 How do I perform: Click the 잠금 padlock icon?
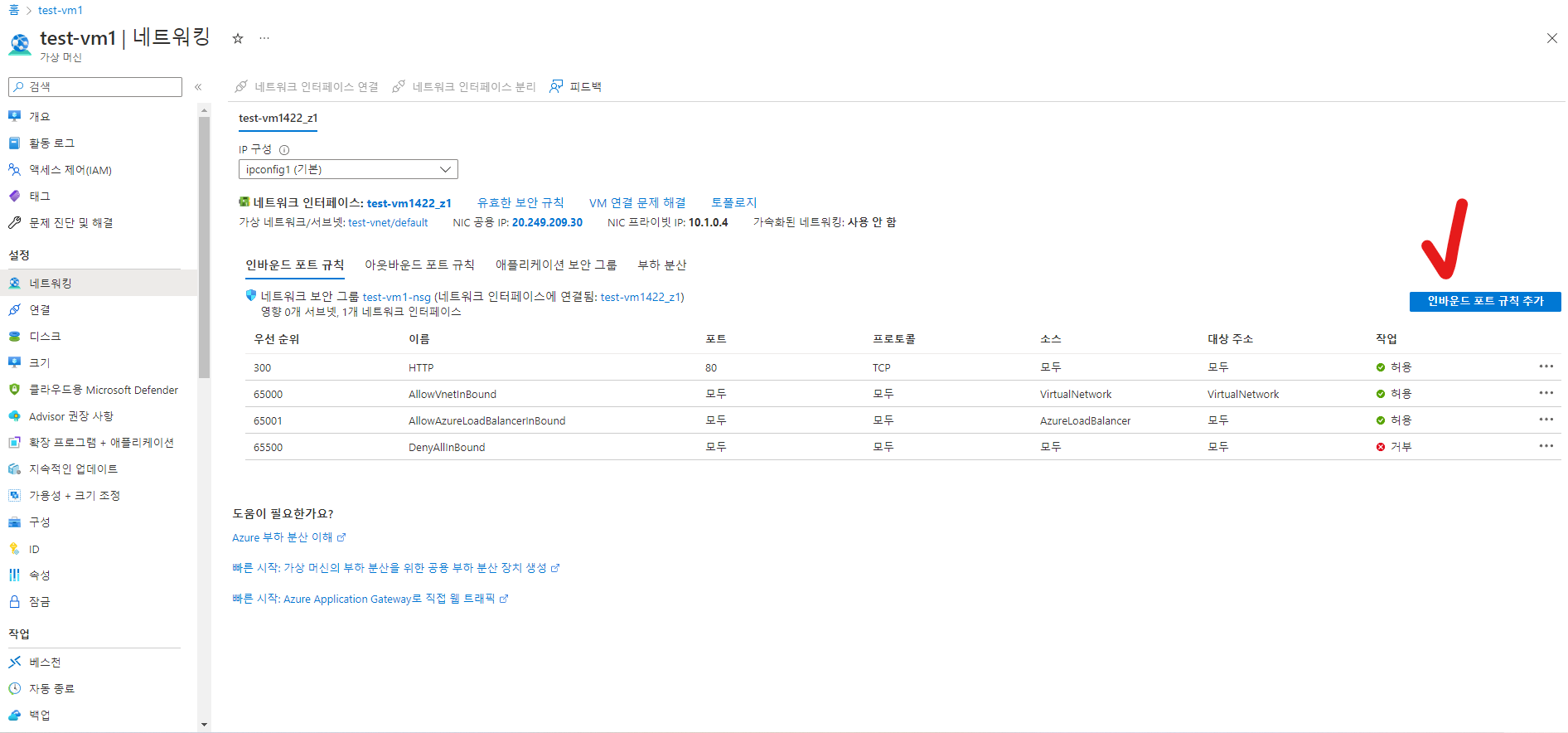click(x=14, y=601)
